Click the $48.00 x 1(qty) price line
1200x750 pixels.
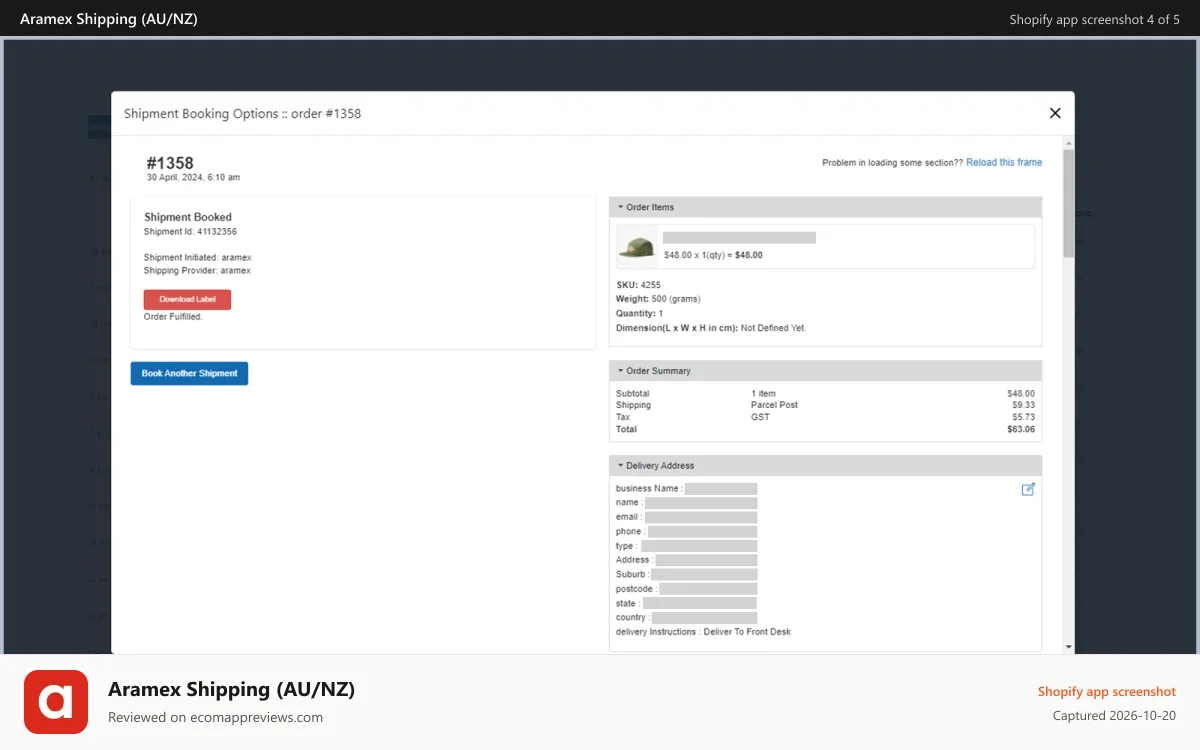(x=713, y=255)
